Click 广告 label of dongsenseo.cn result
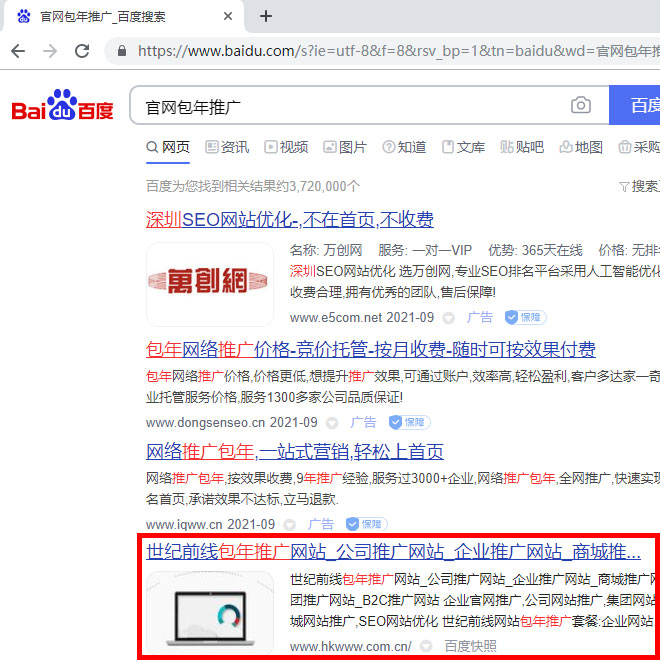This screenshot has height=660, width=660. (x=363, y=422)
